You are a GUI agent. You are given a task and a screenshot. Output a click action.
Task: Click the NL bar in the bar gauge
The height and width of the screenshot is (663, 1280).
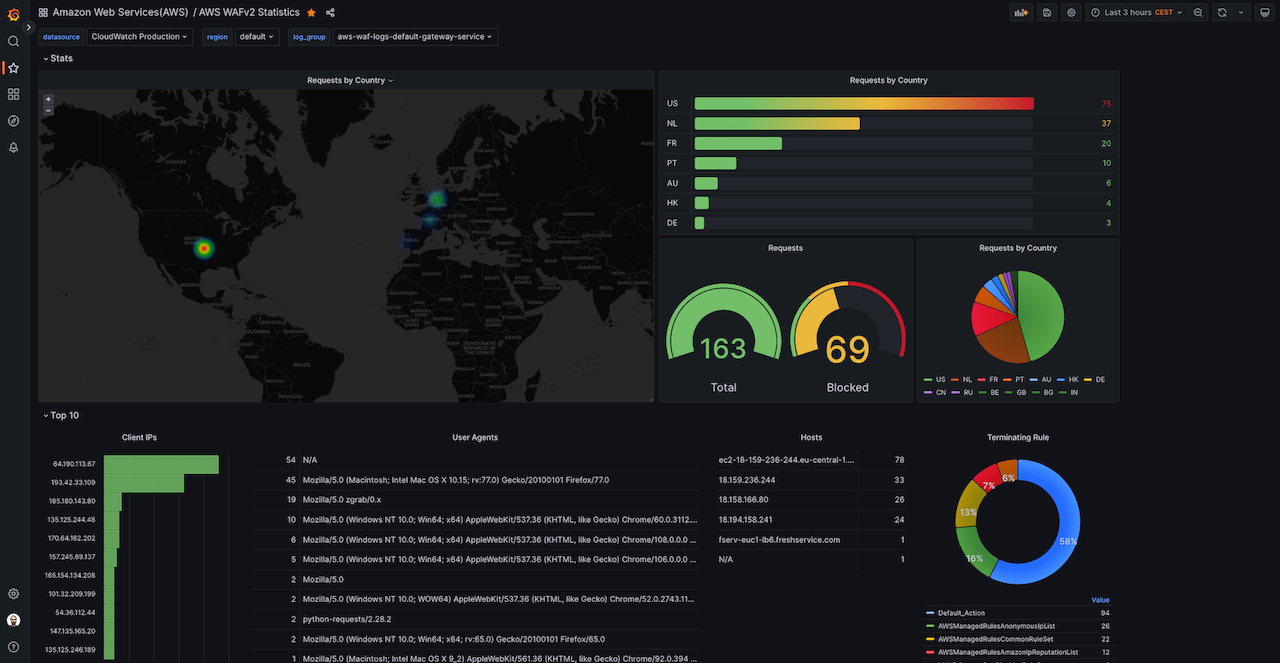pos(777,123)
